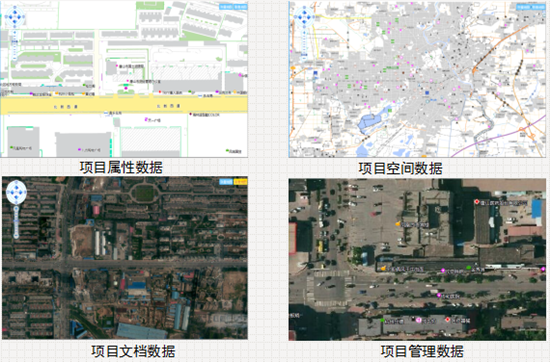Switch to blue vector layer in 项目文档数据
The height and width of the screenshot is (362, 550).
[226, 182]
